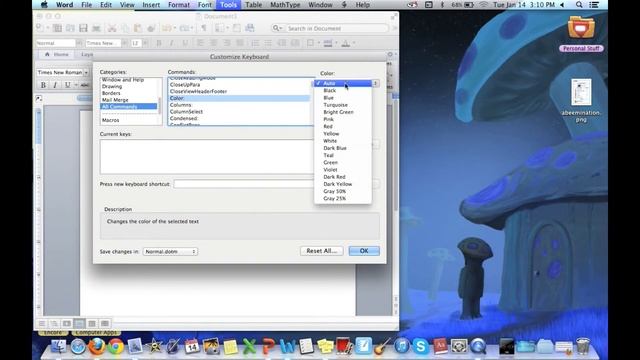This screenshot has height=360, width=640.
Task: Open Spotlight search magnifier in menu bar
Action: pos(579,5)
